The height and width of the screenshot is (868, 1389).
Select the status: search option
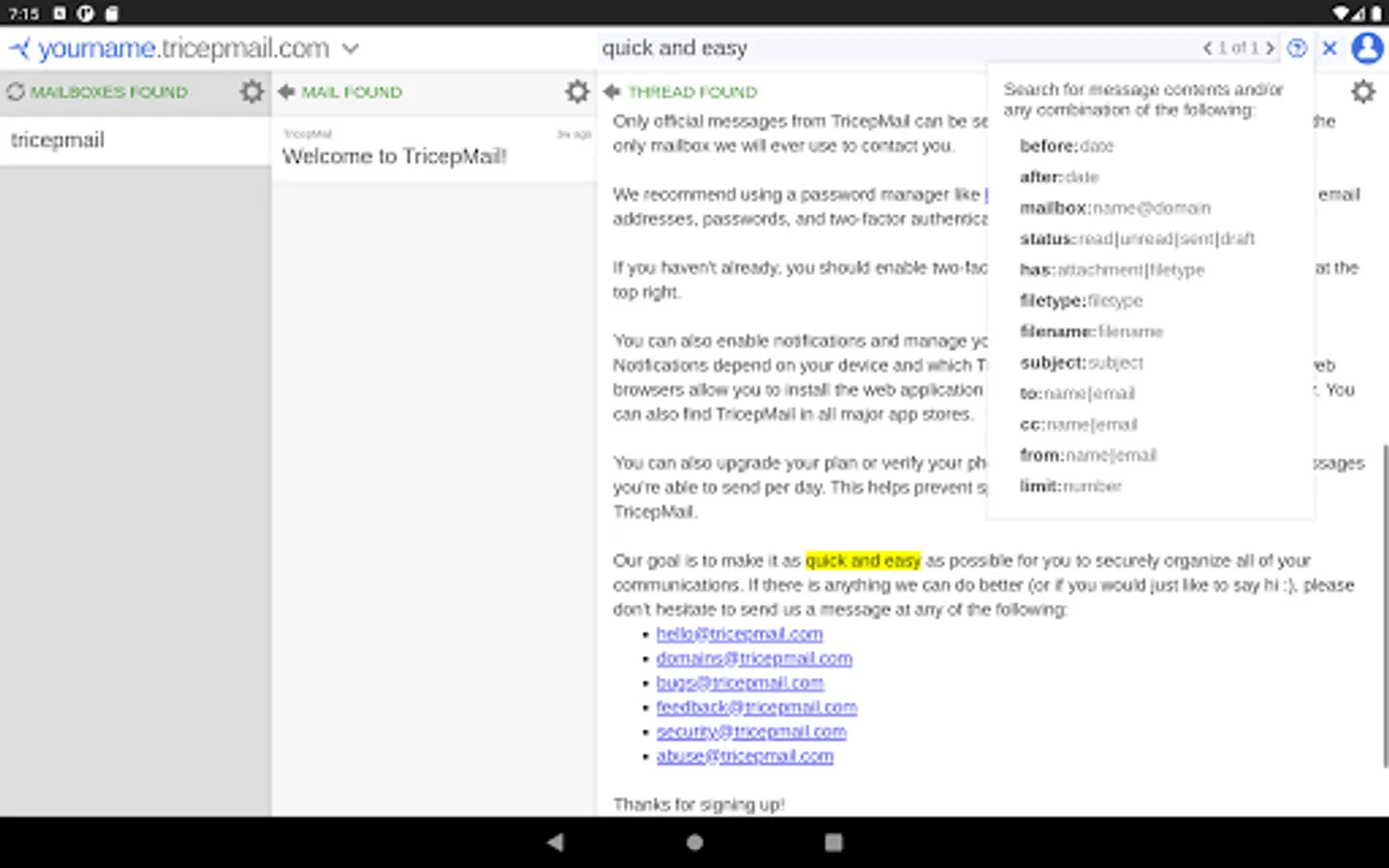tap(1137, 239)
